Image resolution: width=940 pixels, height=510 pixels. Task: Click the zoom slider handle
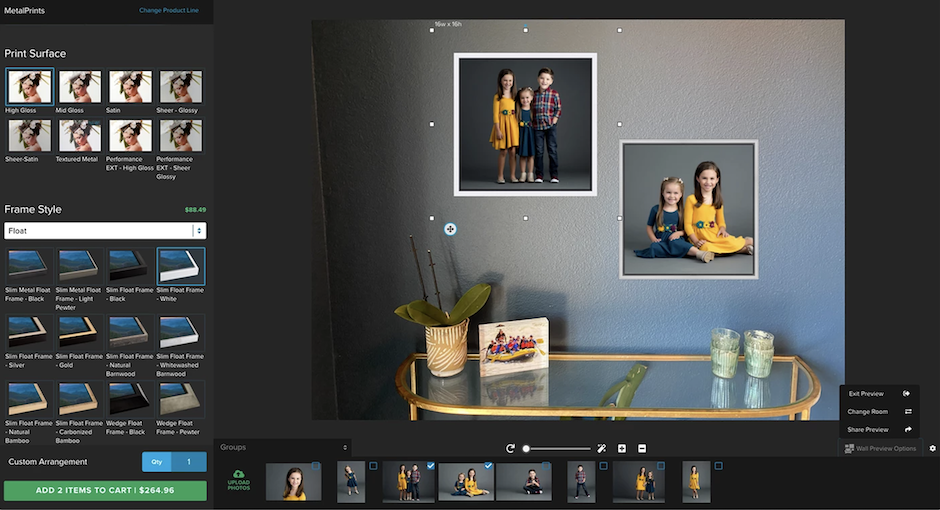526,448
